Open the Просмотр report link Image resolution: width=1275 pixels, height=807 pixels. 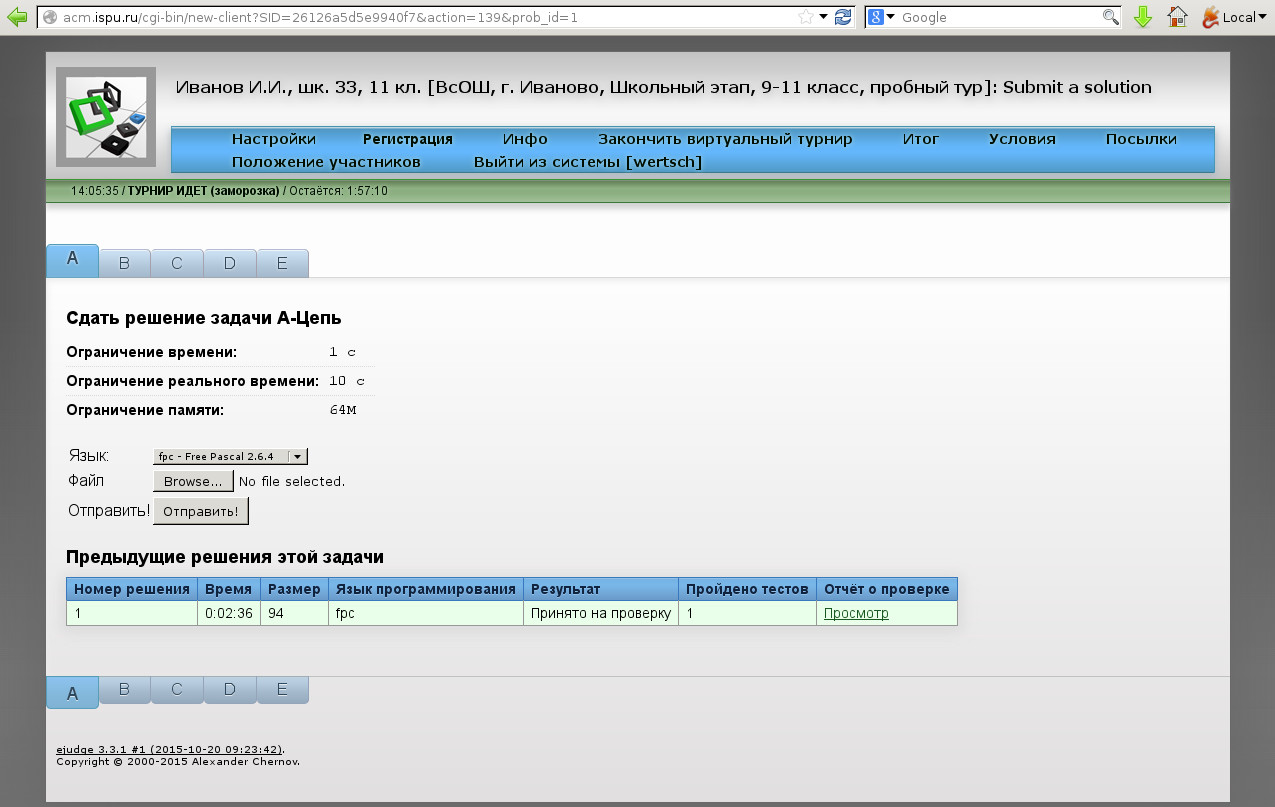(x=855, y=613)
